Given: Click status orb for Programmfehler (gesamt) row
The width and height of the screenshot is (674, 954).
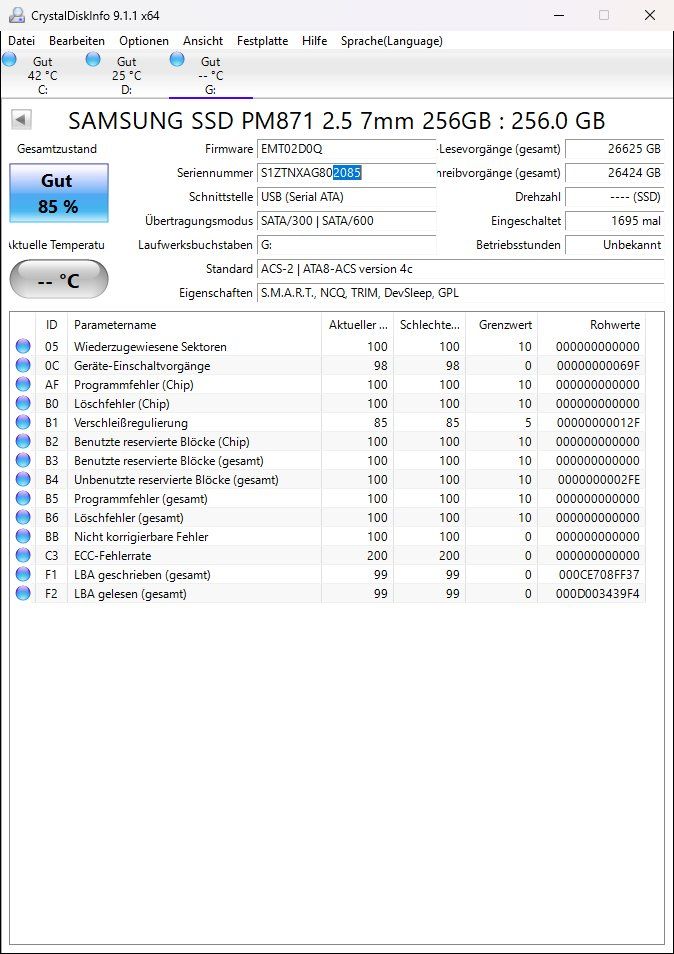Looking at the screenshot, I should point(23,498).
